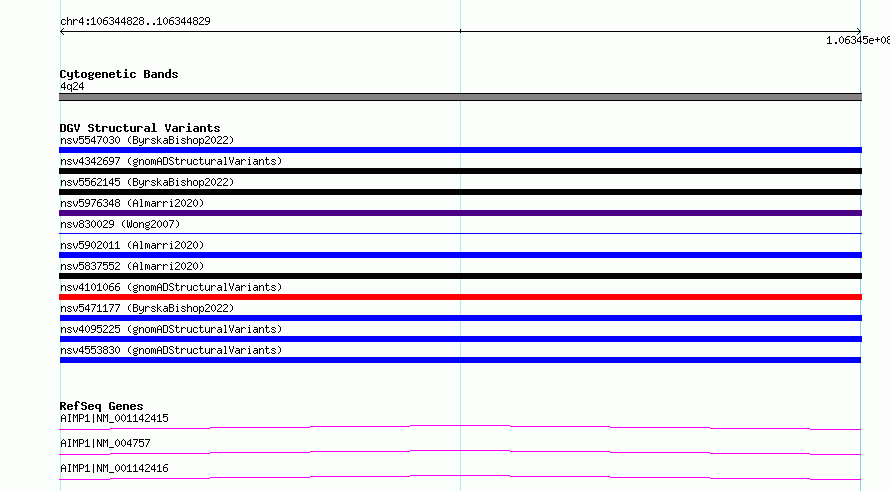Click the blue bar of nsv5547030

(460, 150)
